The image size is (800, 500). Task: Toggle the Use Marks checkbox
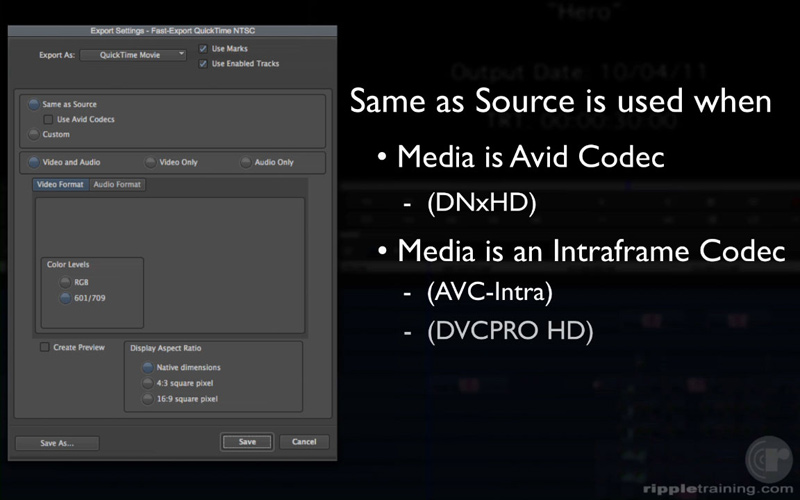coord(203,49)
